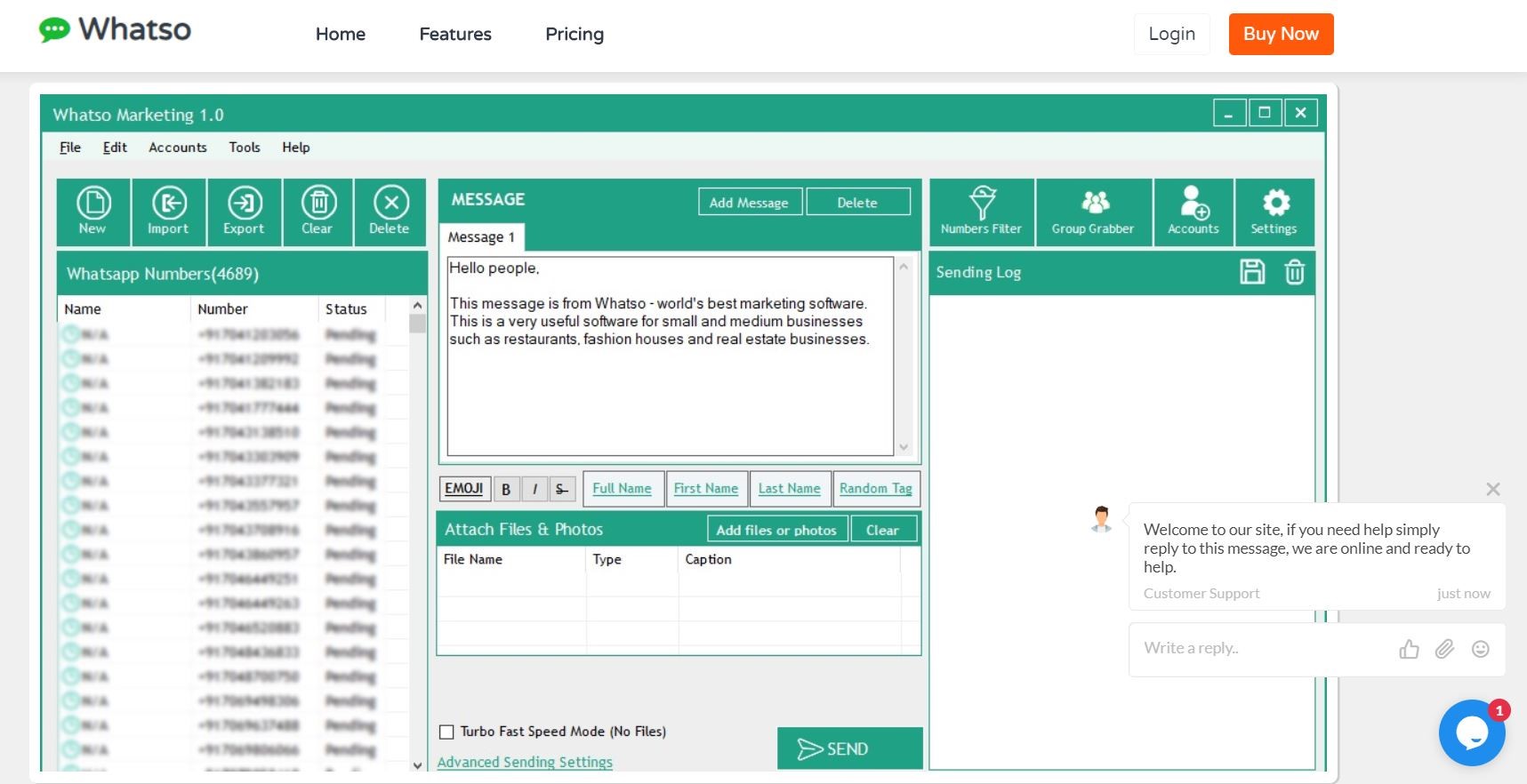
Task: Click the Type column header
Action: click(x=632, y=559)
